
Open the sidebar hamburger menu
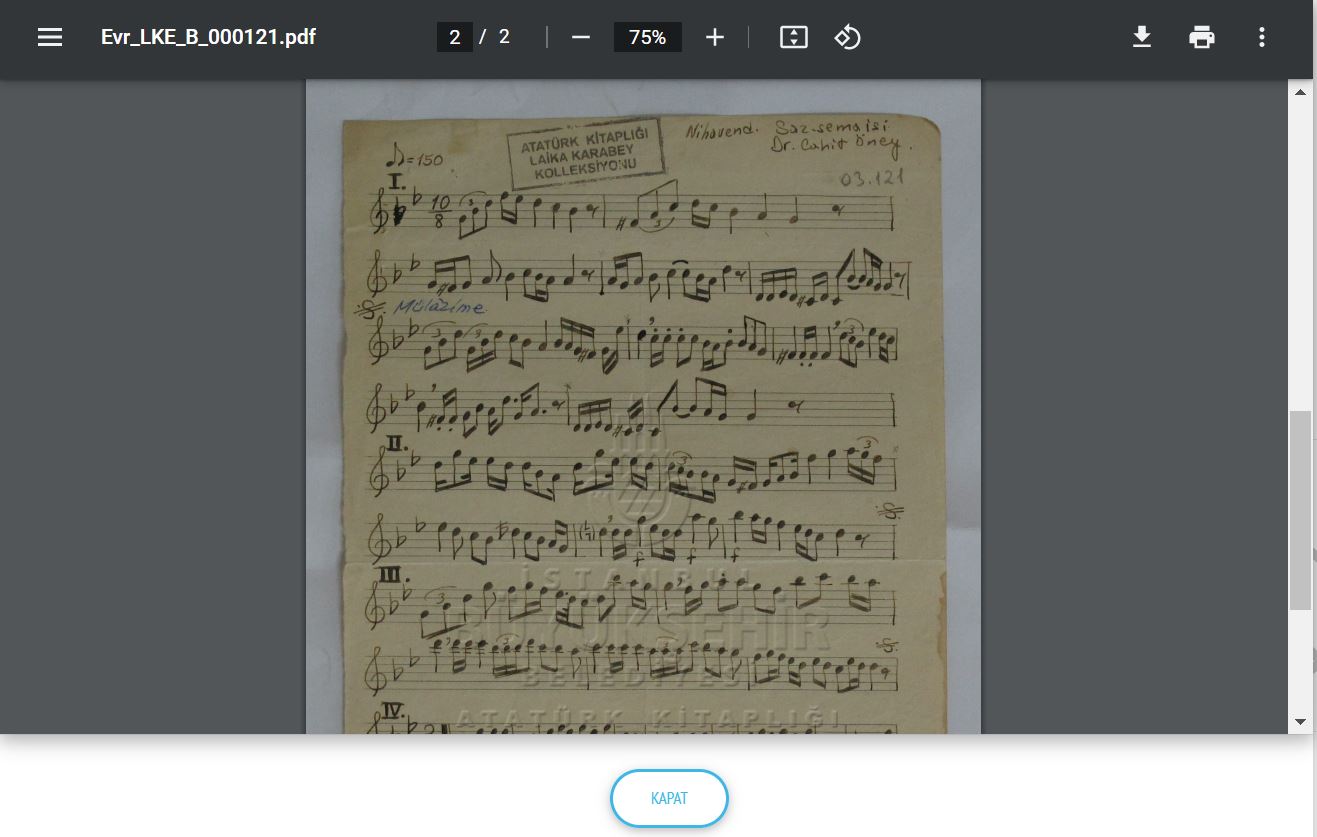click(x=50, y=38)
